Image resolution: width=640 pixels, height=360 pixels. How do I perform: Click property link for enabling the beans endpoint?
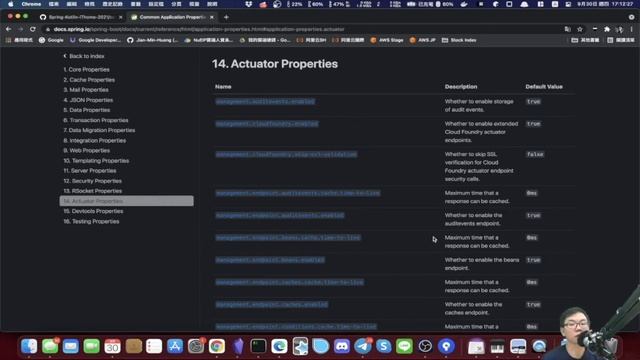[x=270, y=260]
